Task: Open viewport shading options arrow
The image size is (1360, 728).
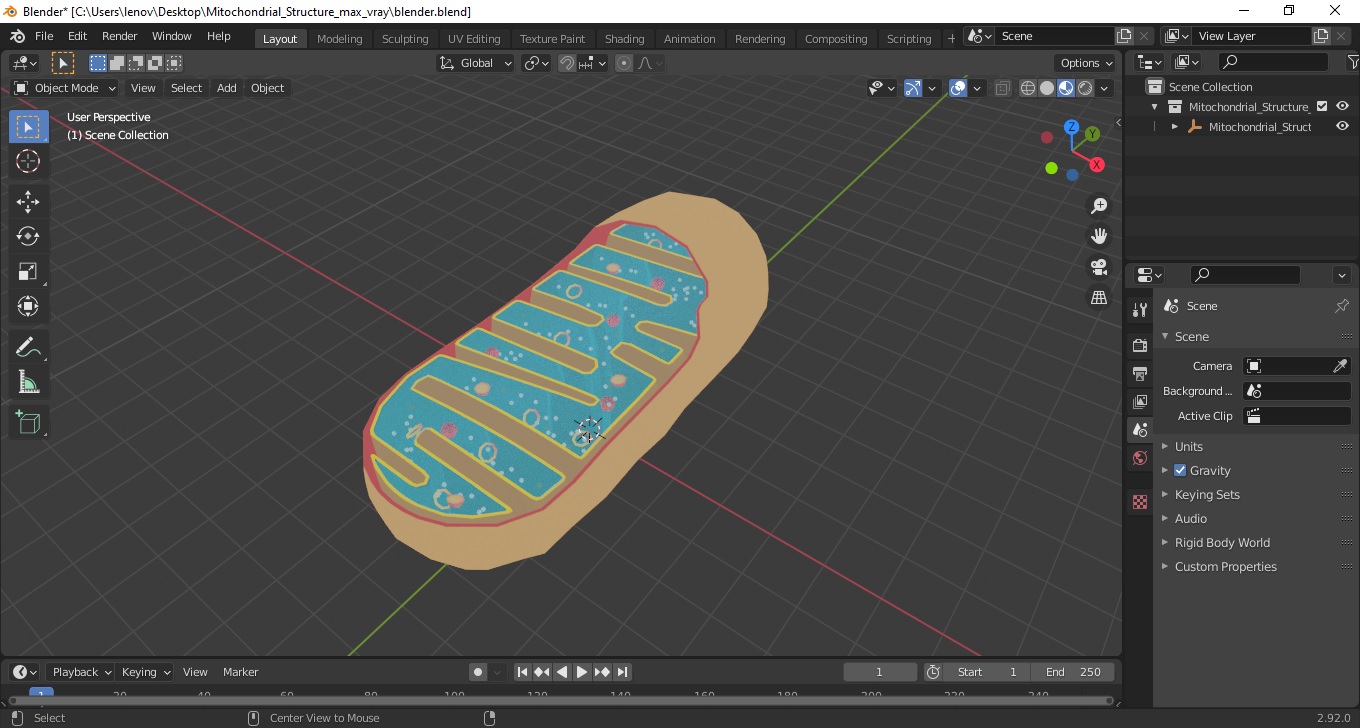Action: pos(1105,88)
